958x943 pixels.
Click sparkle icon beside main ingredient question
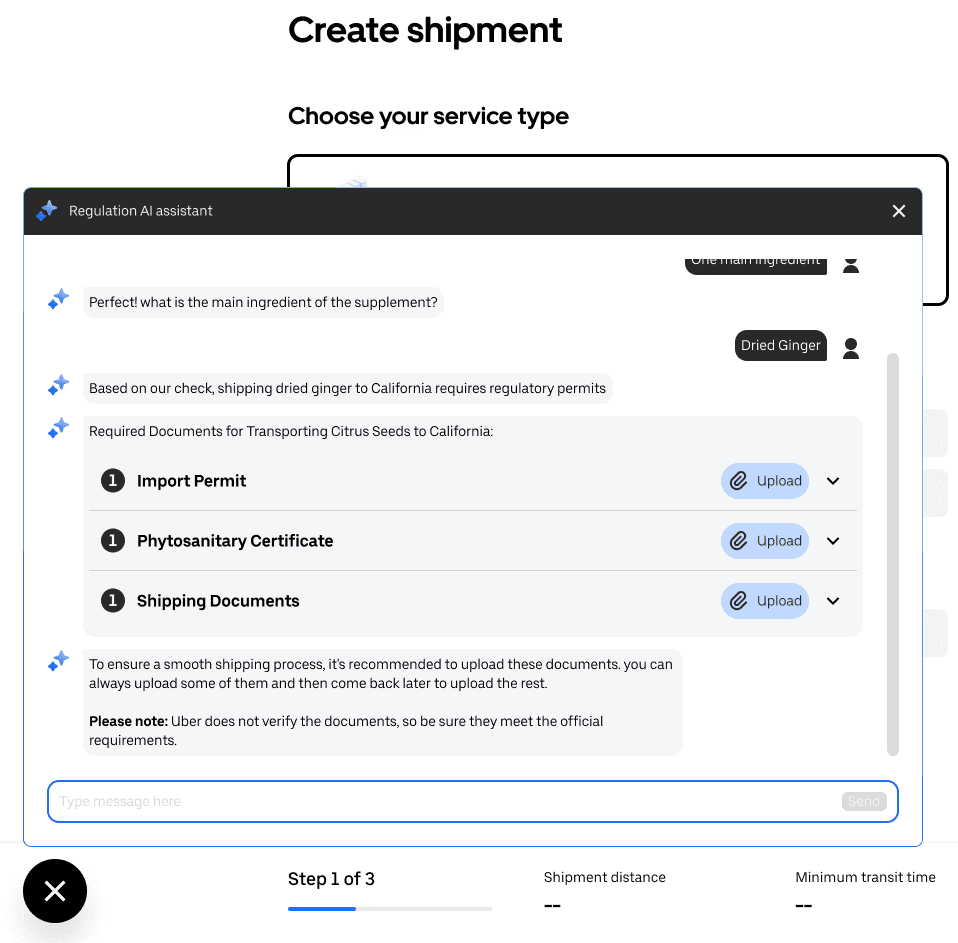(x=59, y=299)
